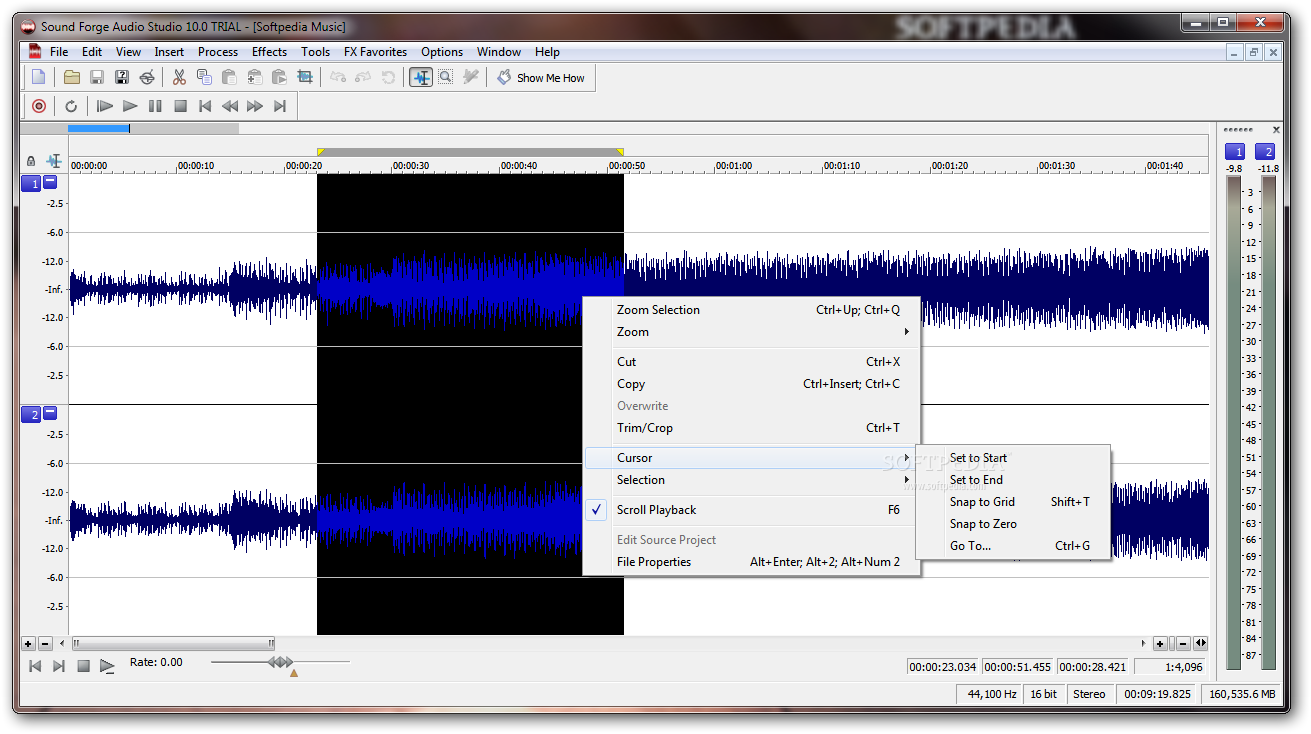Click the Mix paste icon with plus sign
Screen dimensions: 1311x734
tap(254, 77)
